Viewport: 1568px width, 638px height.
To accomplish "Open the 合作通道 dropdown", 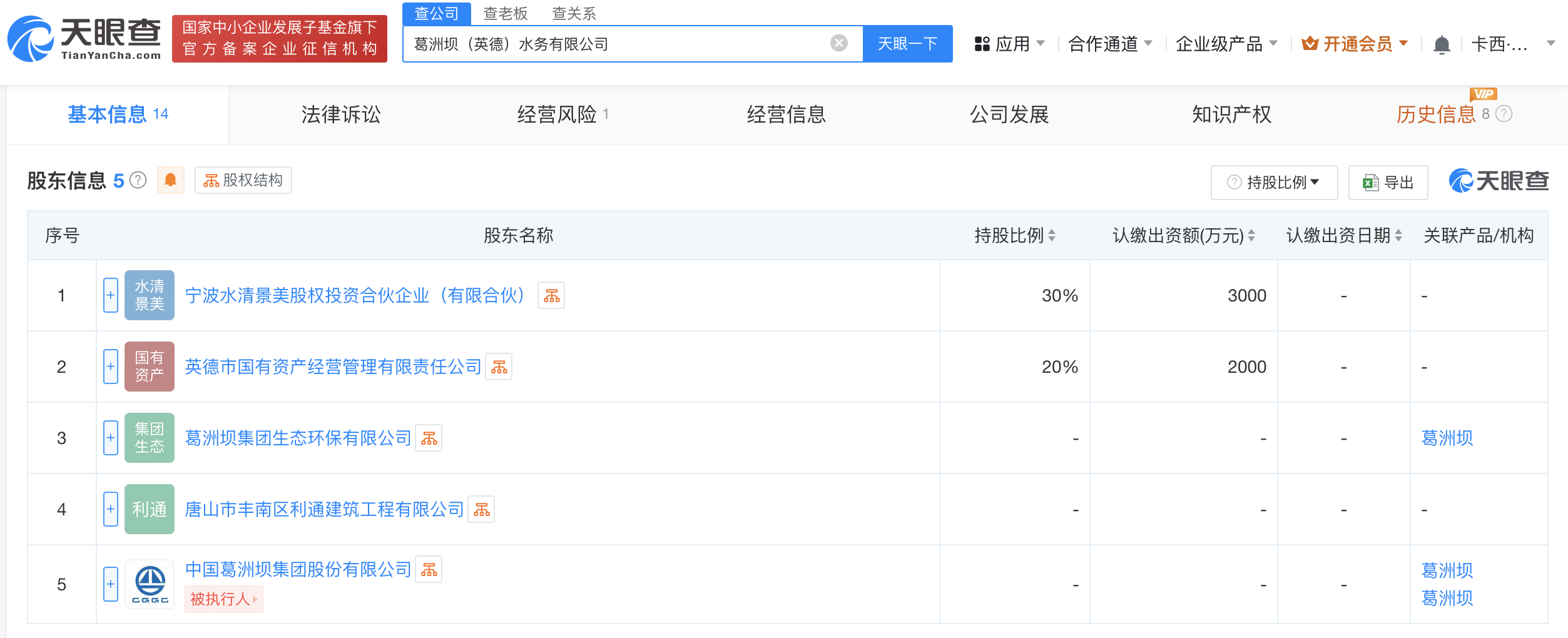I will coord(1111,44).
